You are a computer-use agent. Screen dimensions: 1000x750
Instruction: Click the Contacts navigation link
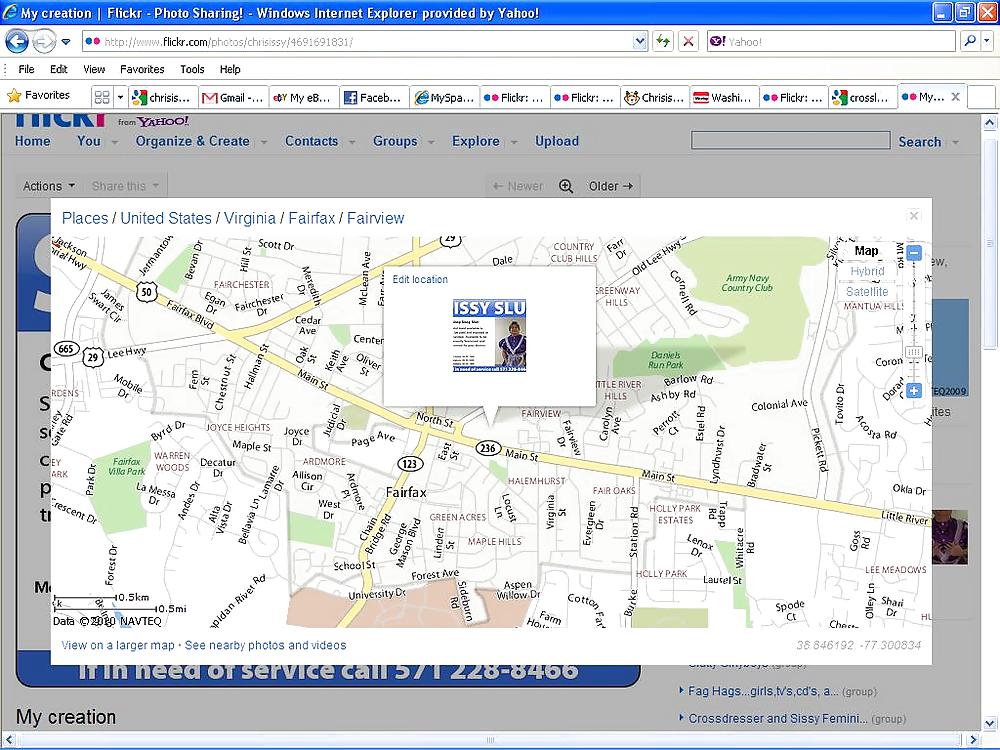311,141
